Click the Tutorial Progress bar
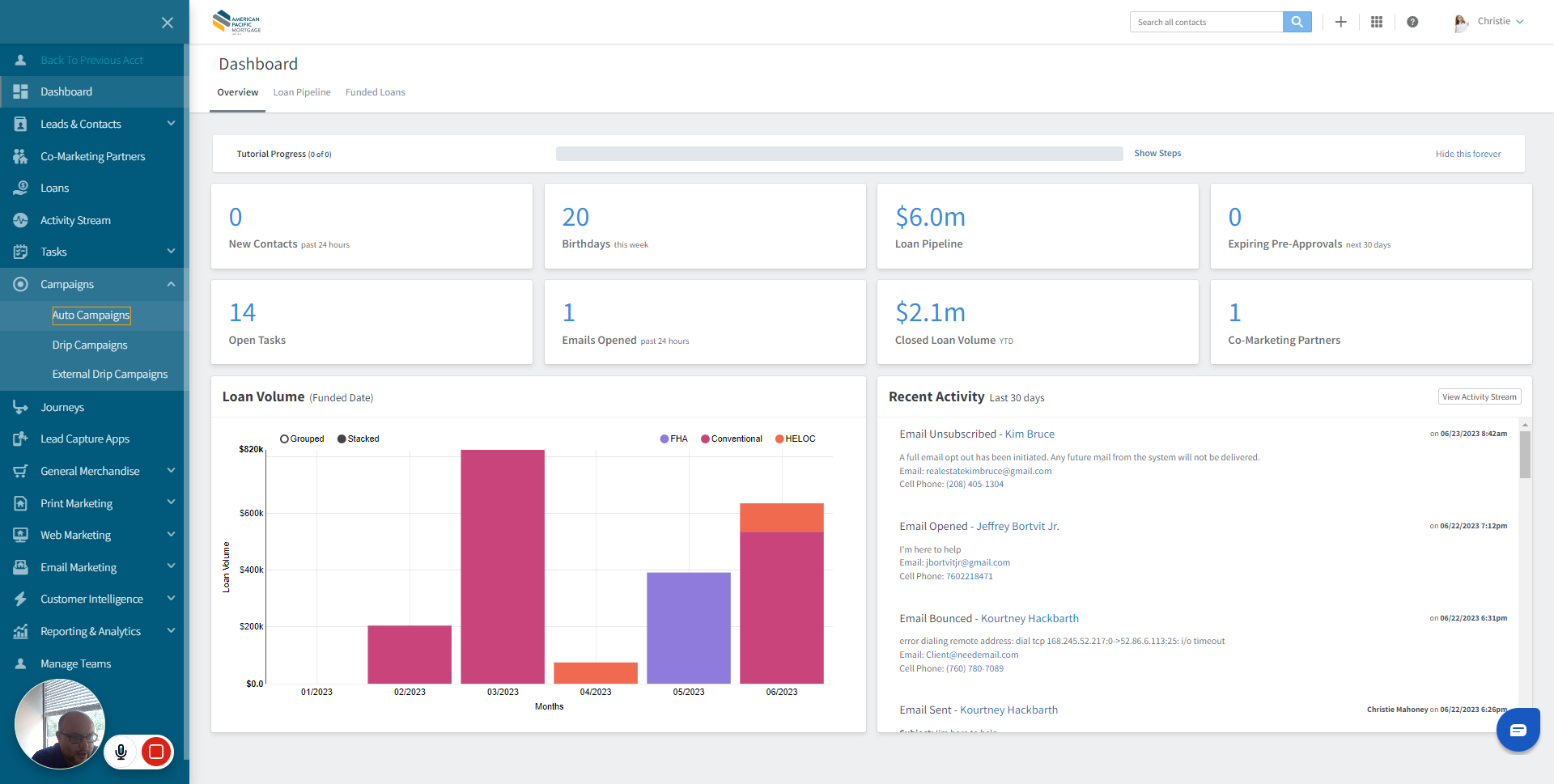 pos(839,154)
